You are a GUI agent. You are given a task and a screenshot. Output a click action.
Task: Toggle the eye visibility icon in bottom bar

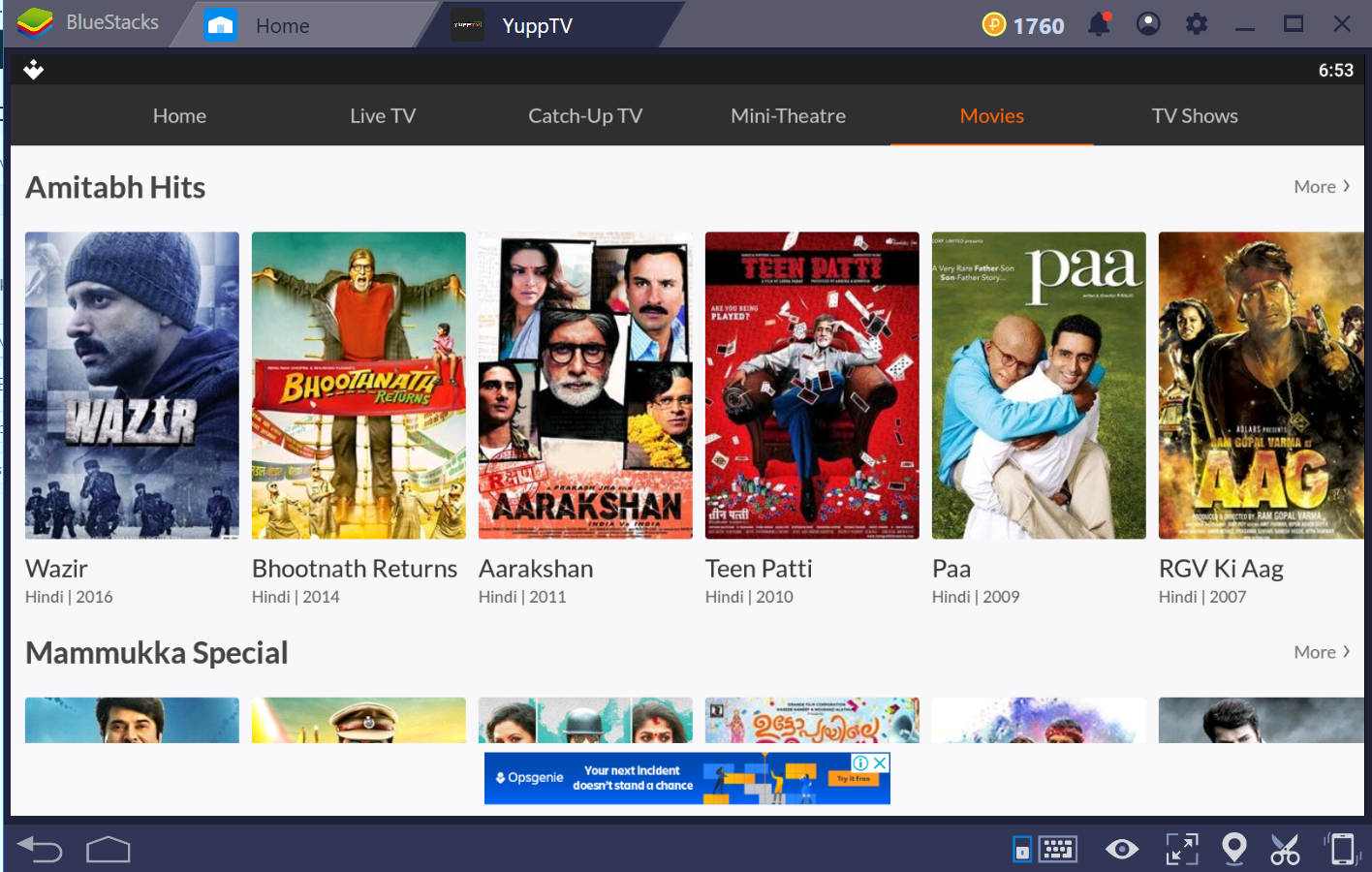point(1122,850)
